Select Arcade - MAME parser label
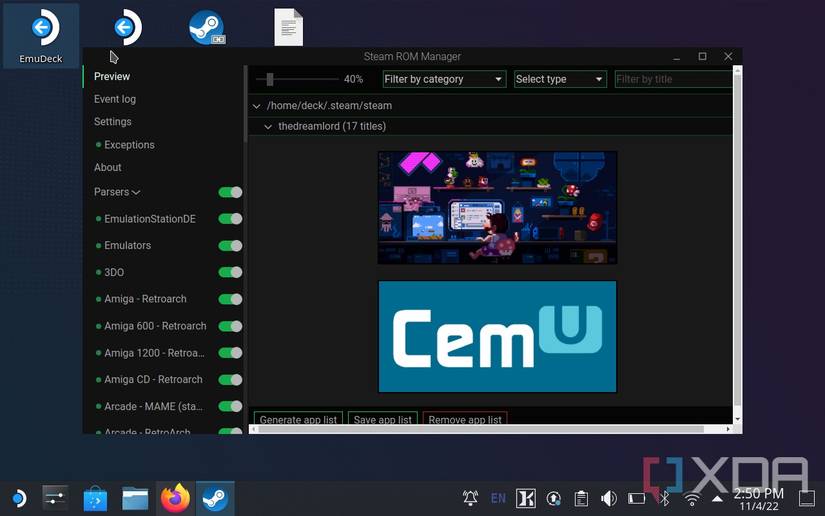 153,406
